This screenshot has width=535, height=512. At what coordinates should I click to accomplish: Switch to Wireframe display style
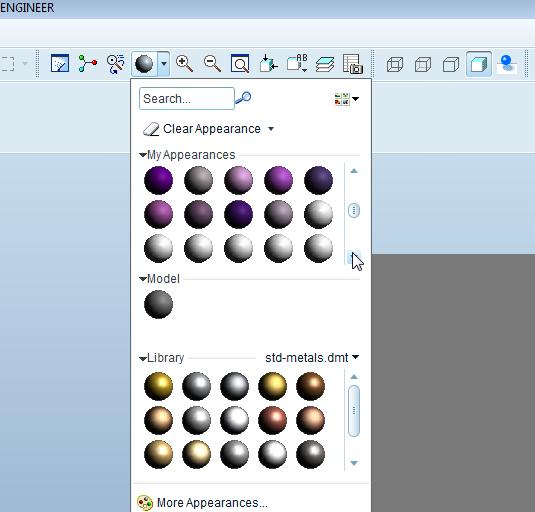(395, 64)
